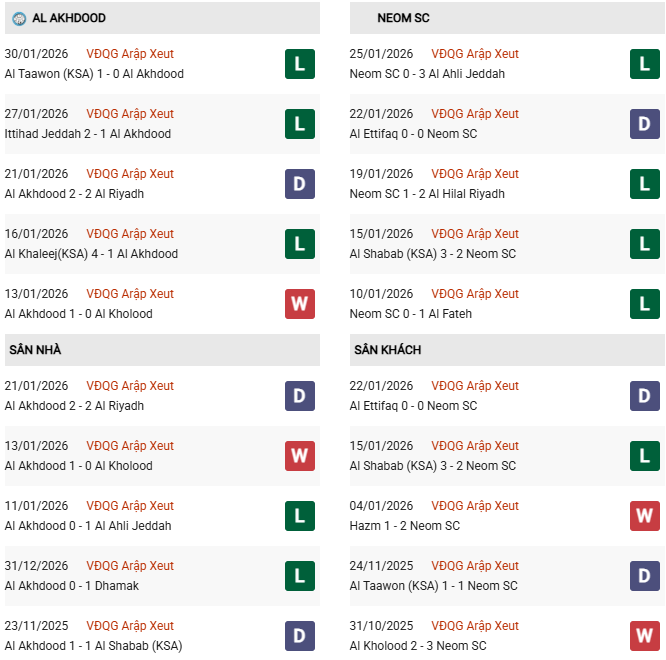The image size is (666, 660).
Task: Select draw badge for Al Taawon 1-1 Neom SC
Action: [644, 576]
